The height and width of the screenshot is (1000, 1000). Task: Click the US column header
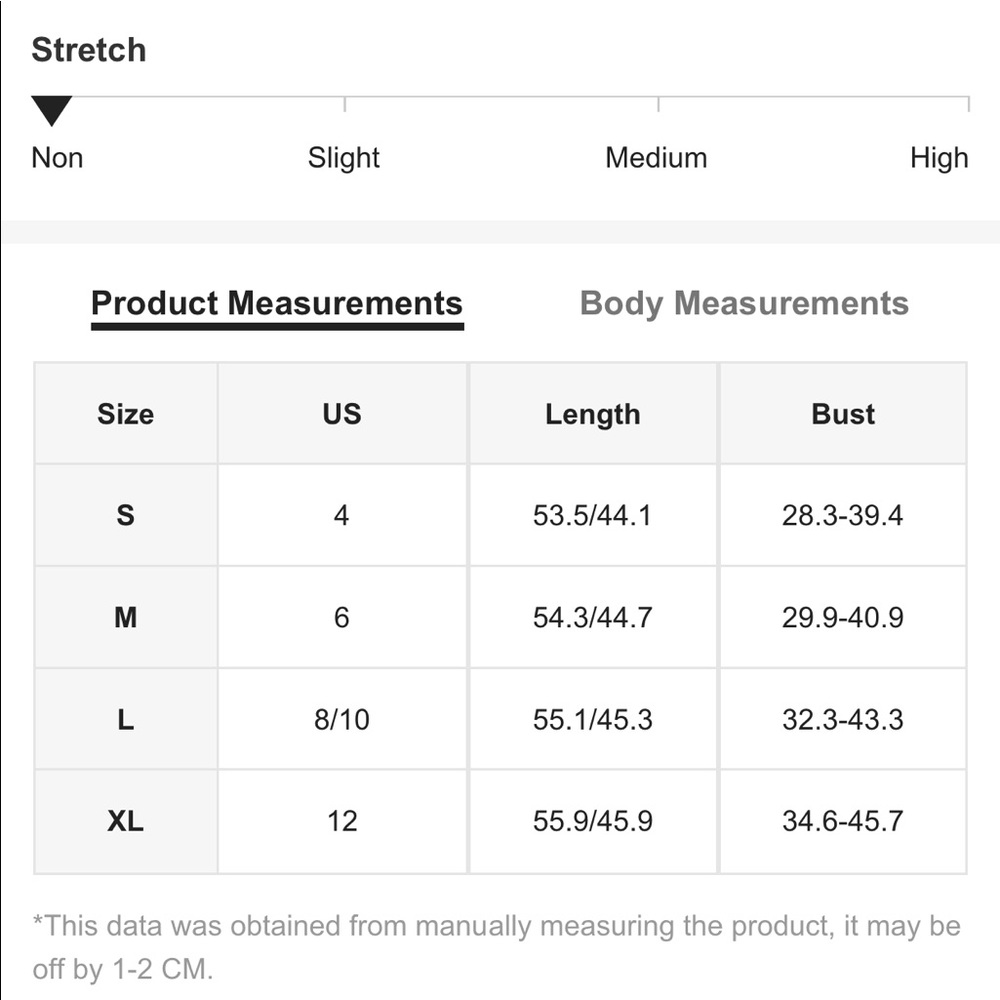pyautogui.click(x=342, y=414)
